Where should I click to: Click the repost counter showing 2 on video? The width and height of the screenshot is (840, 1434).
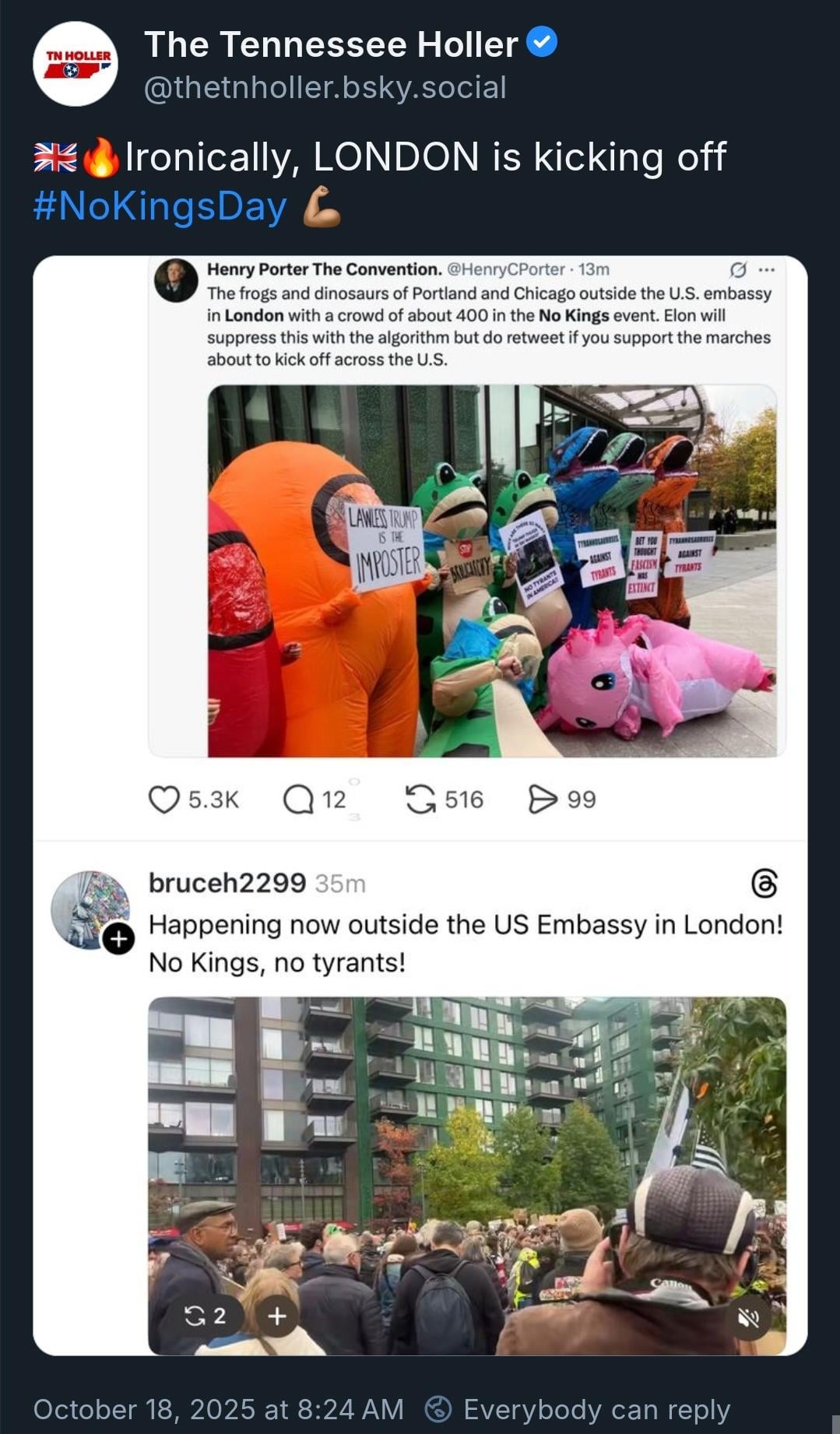205,1316
